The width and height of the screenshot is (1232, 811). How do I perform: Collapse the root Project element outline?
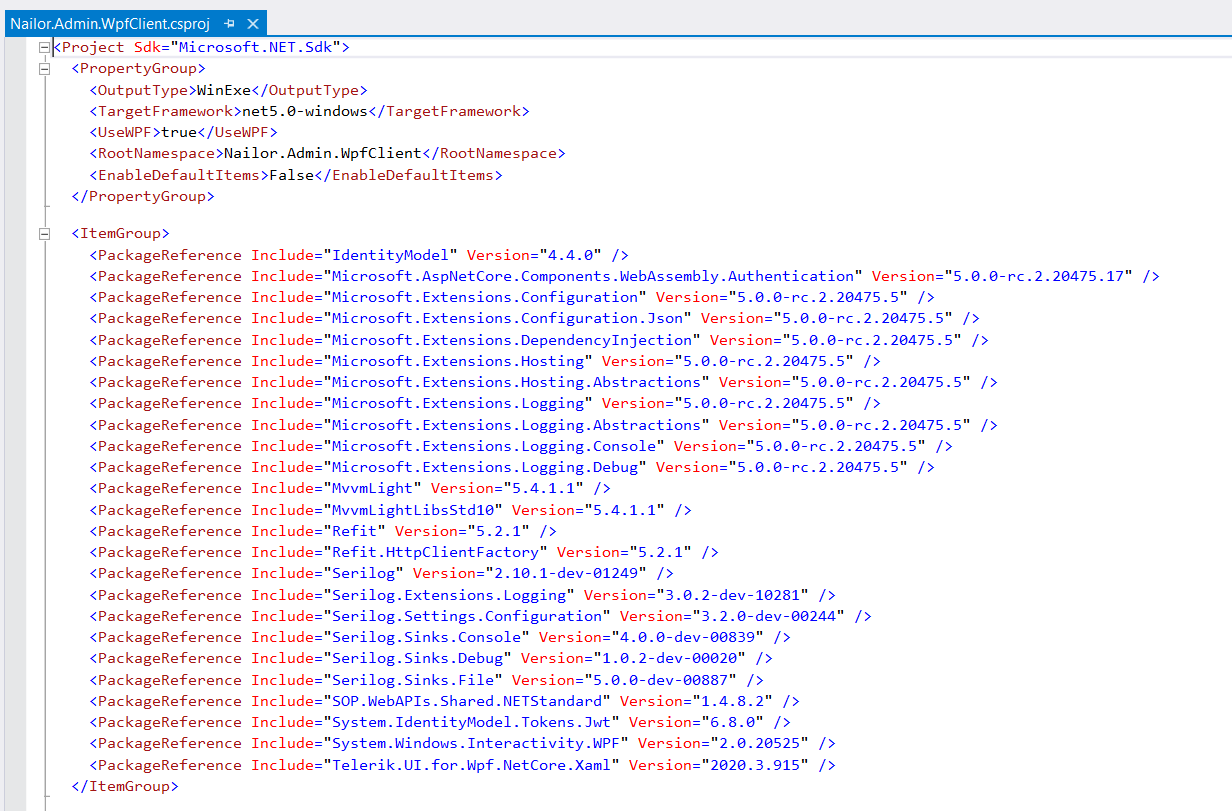[44, 46]
